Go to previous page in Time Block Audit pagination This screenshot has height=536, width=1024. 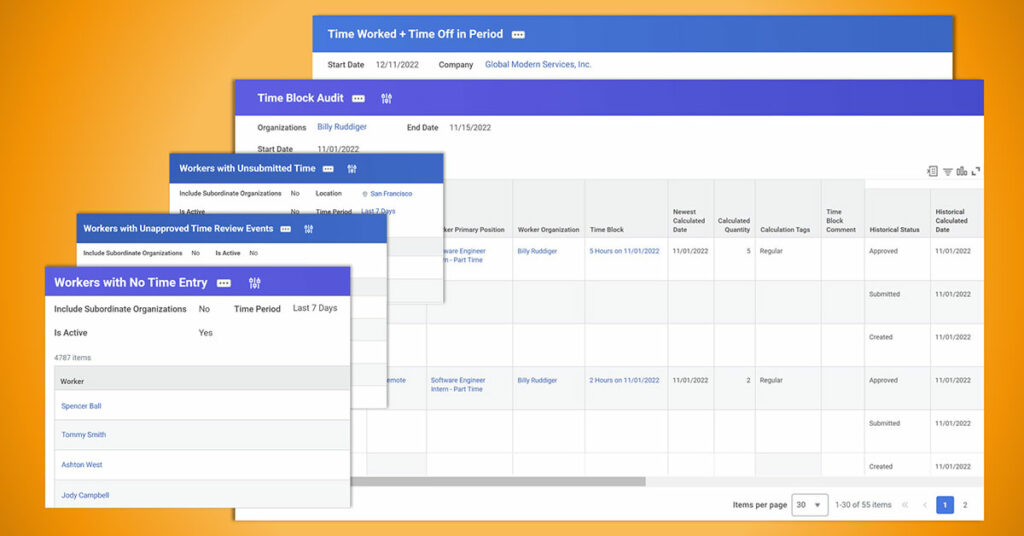coord(925,505)
